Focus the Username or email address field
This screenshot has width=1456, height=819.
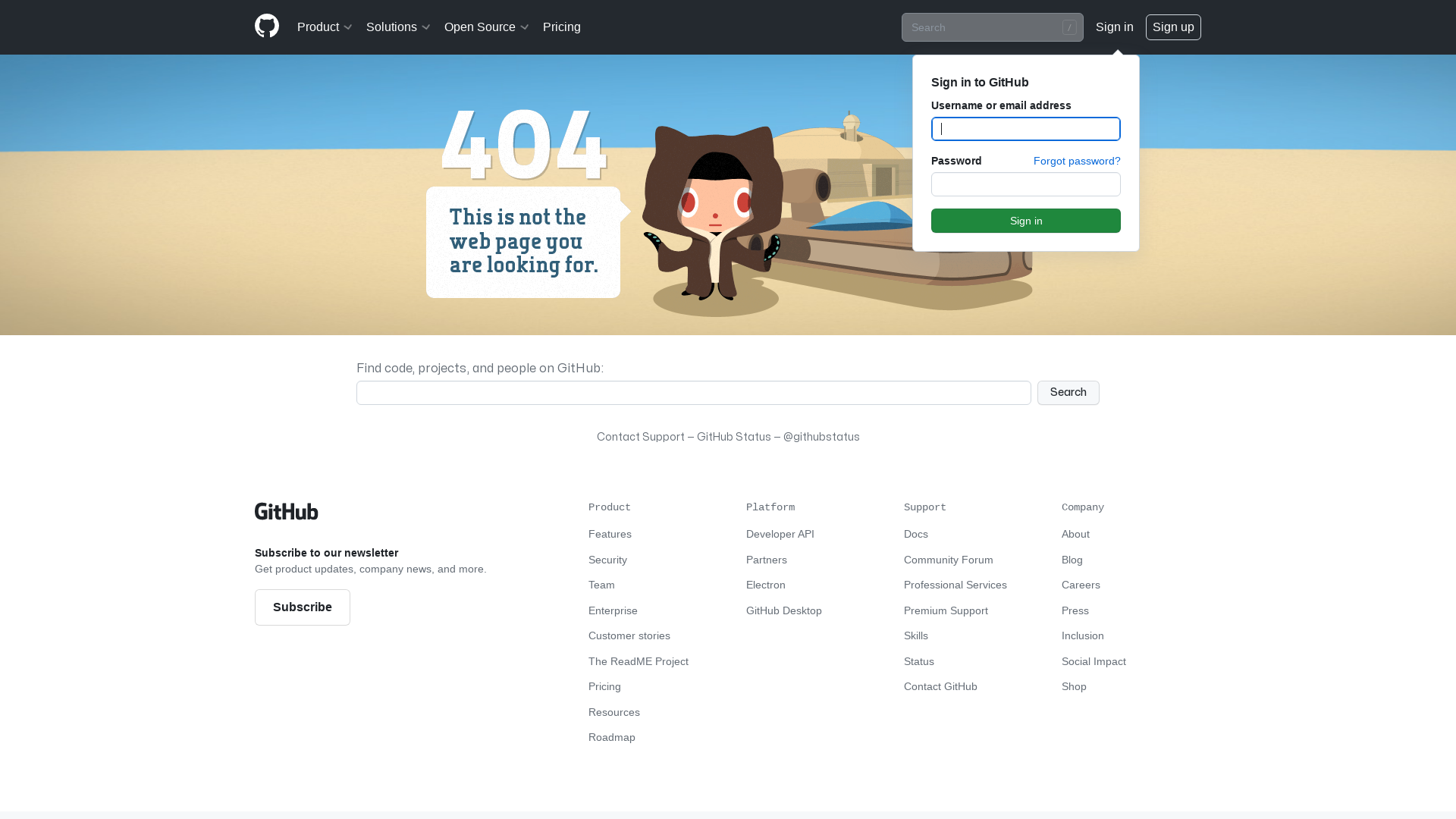coord(1026,129)
